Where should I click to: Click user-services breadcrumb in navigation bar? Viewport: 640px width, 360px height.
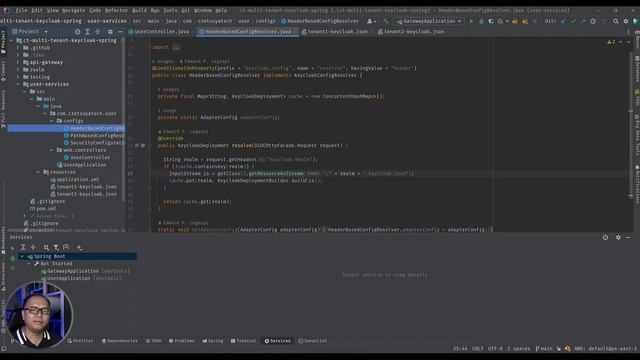coord(107,21)
